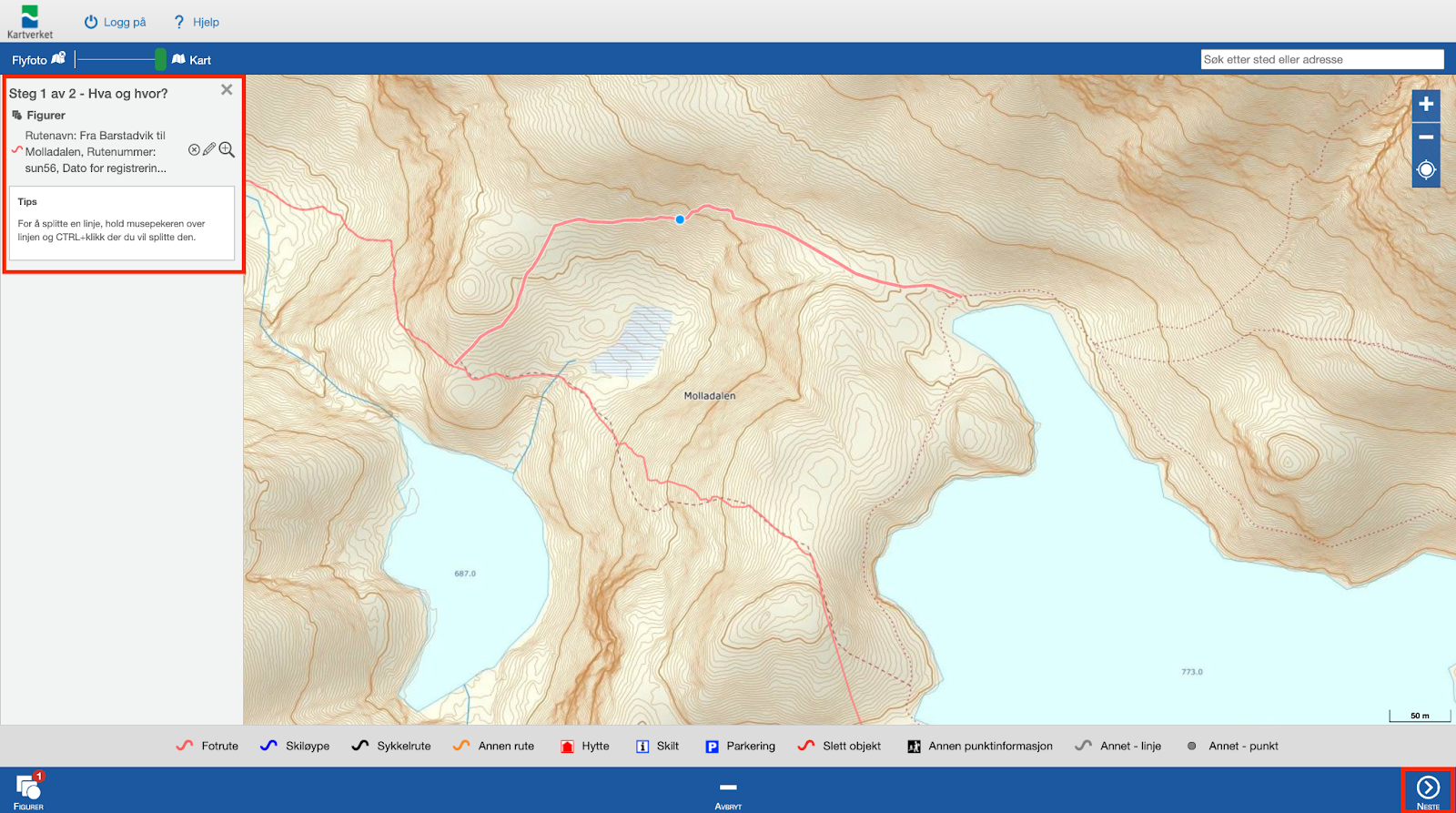Open the Hjelp help link

click(197, 22)
